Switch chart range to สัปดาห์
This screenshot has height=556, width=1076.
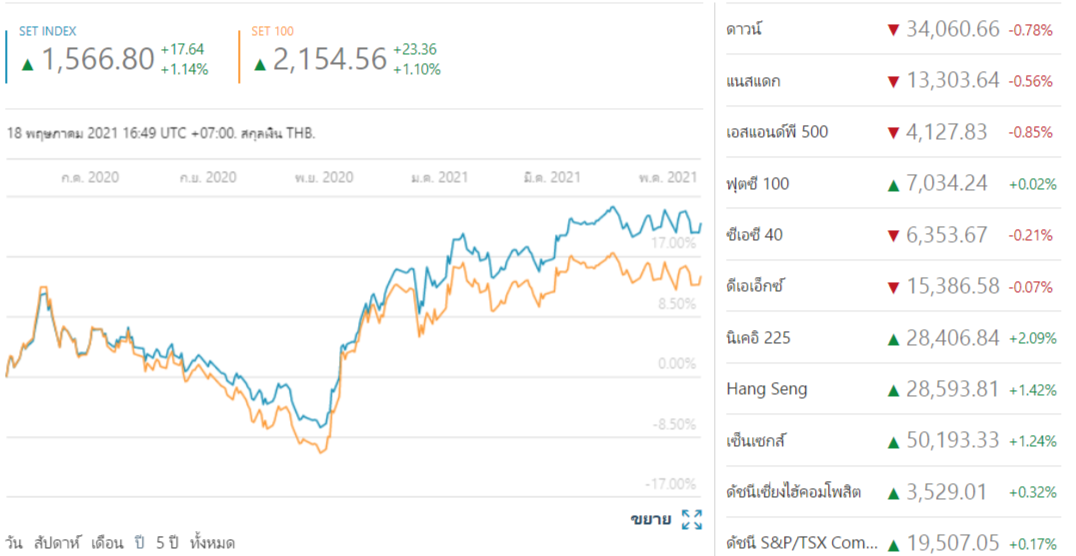55,543
